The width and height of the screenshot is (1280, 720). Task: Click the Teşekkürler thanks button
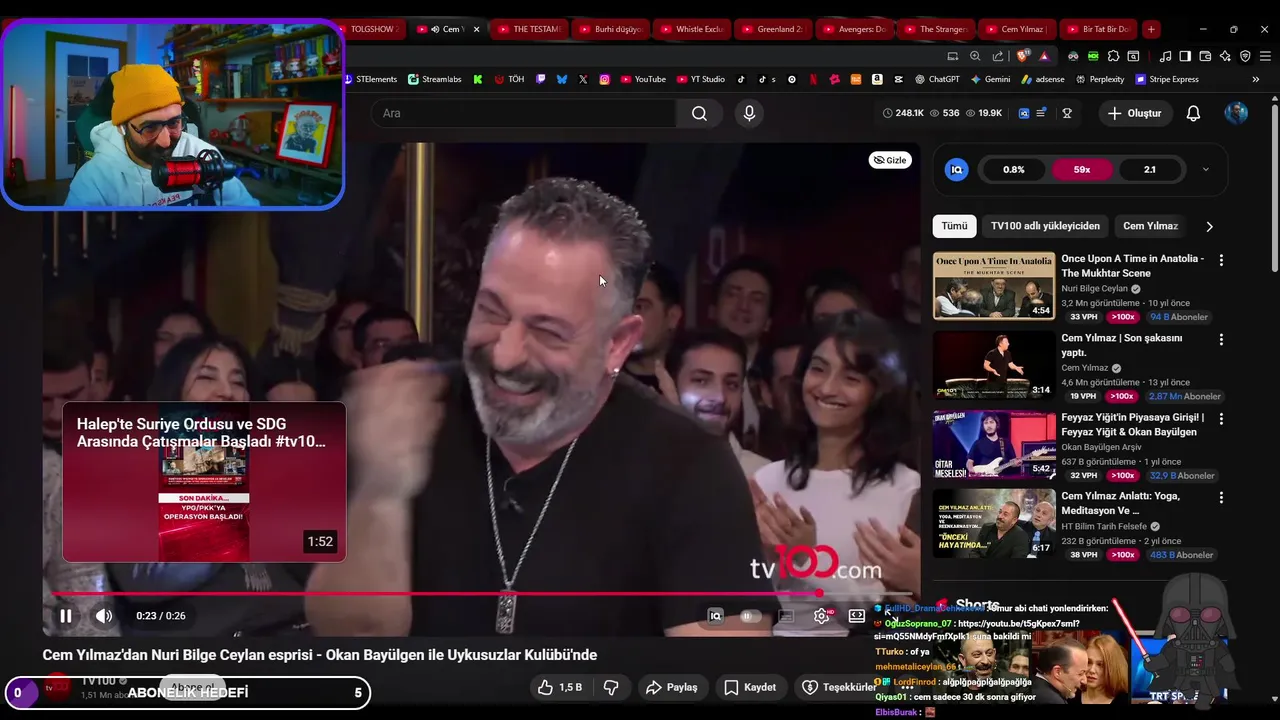coord(839,687)
